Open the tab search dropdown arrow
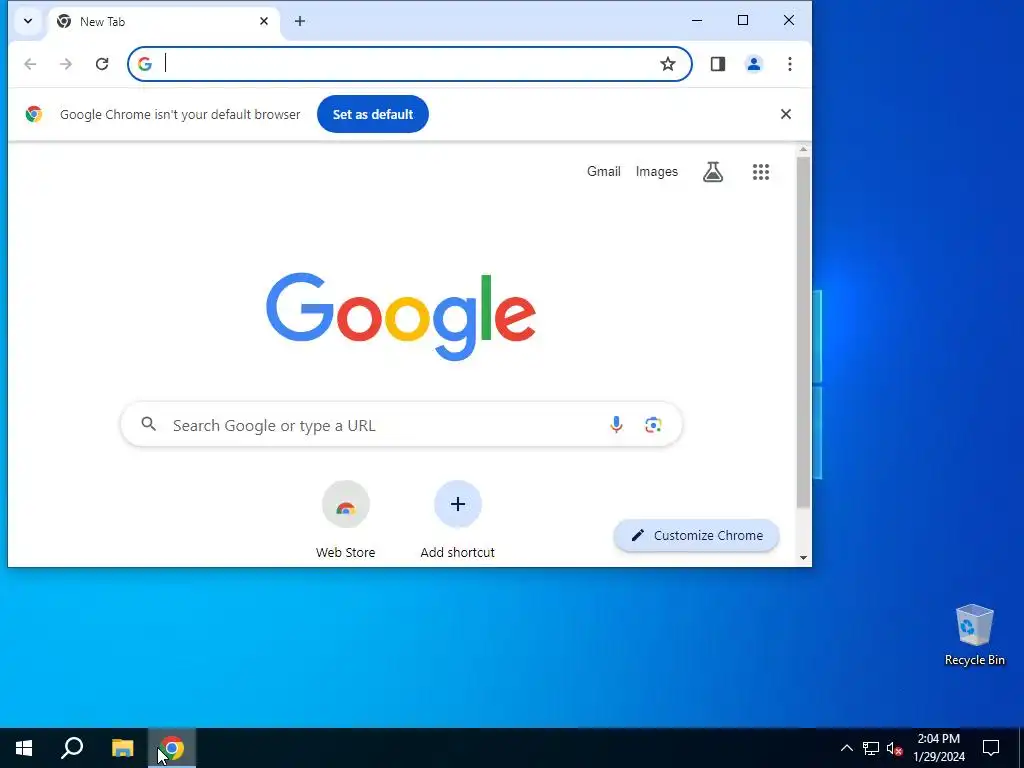Viewport: 1024px width, 768px height. [x=27, y=21]
